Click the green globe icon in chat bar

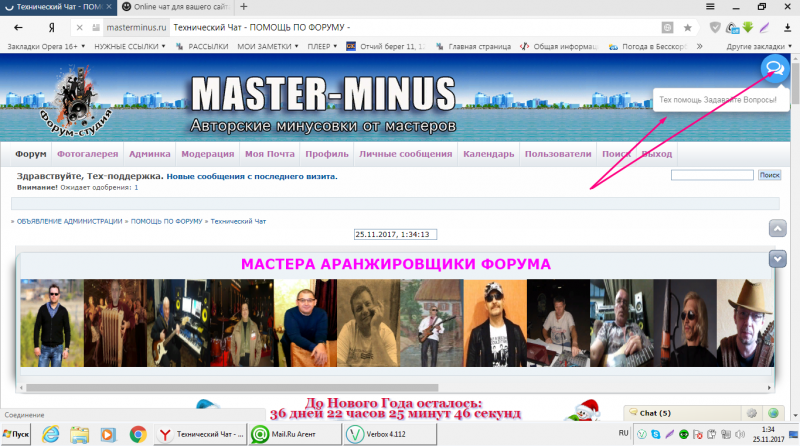773,413
